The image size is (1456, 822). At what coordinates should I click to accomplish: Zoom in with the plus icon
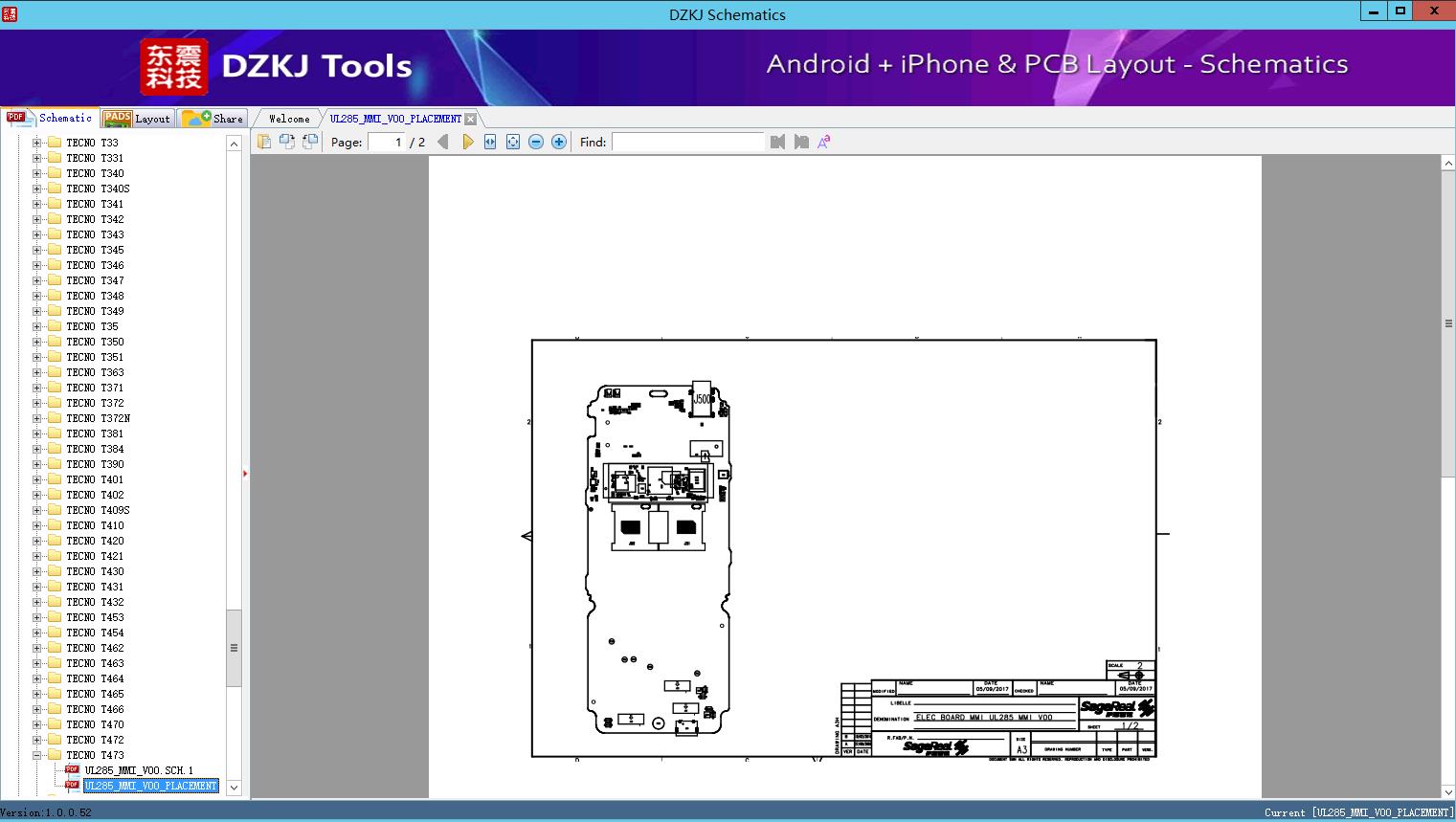559,142
